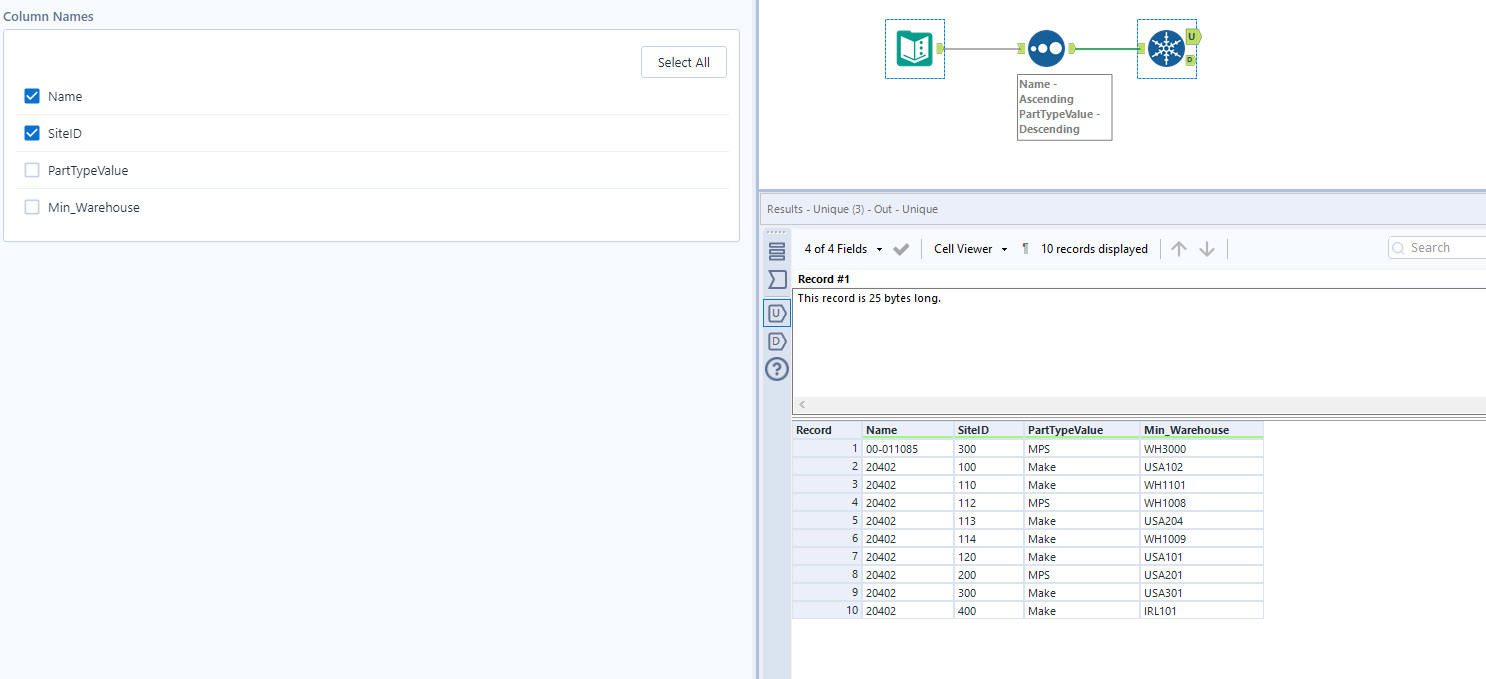
Task: Click the D output anchor of the Unique tool
Action: pyautogui.click(x=1189, y=60)
